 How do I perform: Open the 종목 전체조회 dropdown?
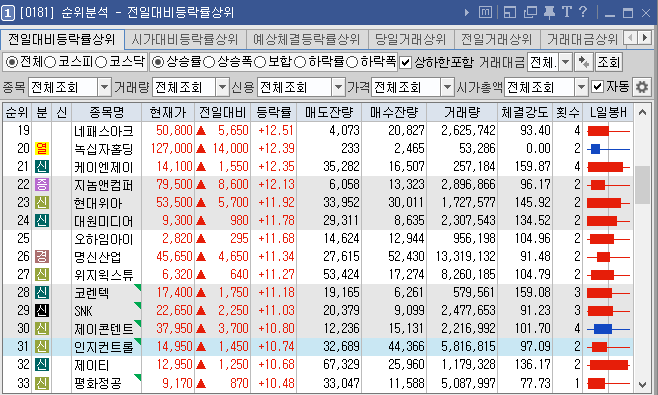[x=104, y=87]
